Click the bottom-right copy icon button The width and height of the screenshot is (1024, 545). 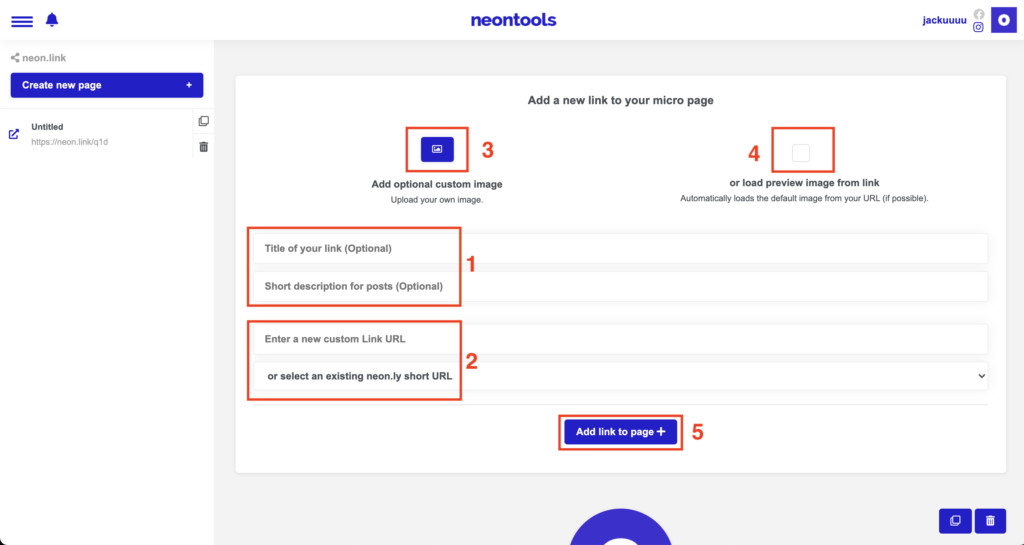coord(955,521)
